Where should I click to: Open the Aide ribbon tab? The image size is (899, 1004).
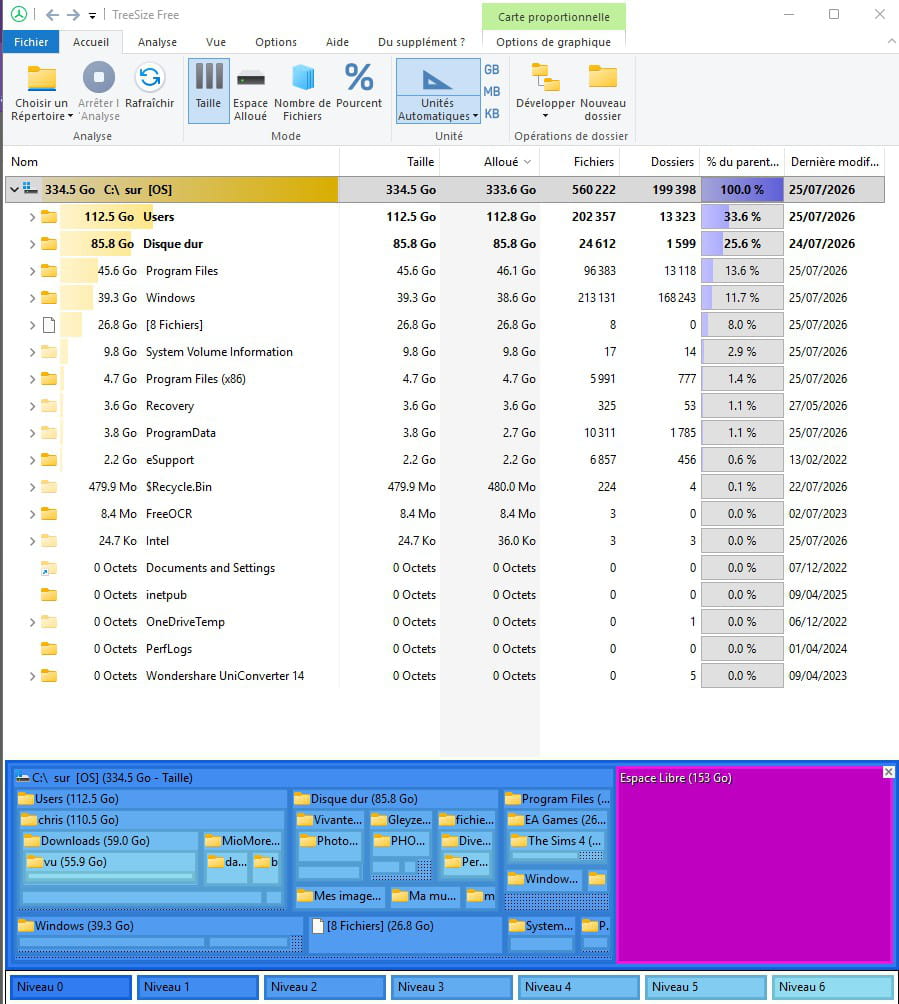pos(337,42)
